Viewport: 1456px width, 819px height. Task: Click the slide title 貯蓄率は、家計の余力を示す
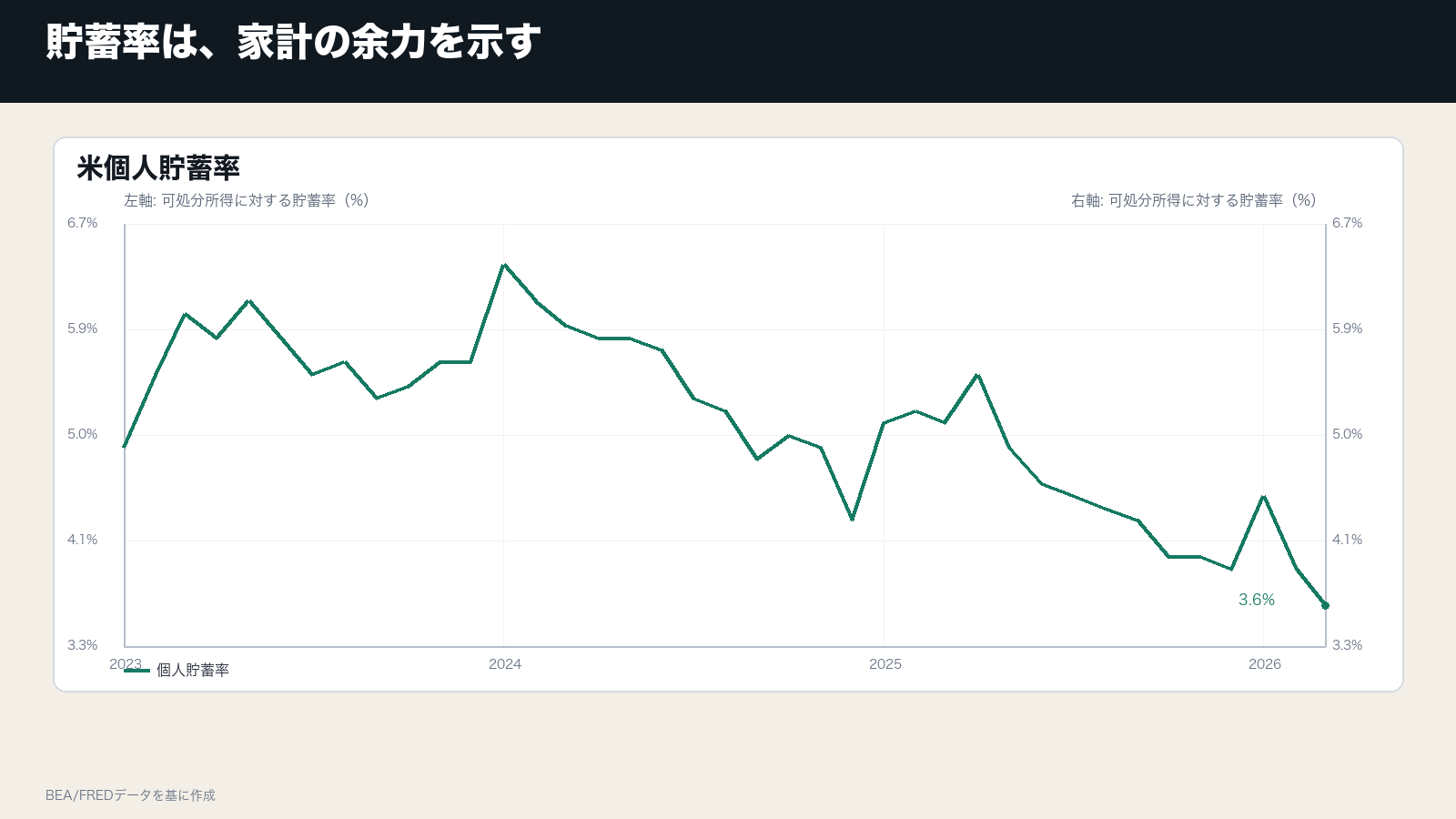[293, 43]
